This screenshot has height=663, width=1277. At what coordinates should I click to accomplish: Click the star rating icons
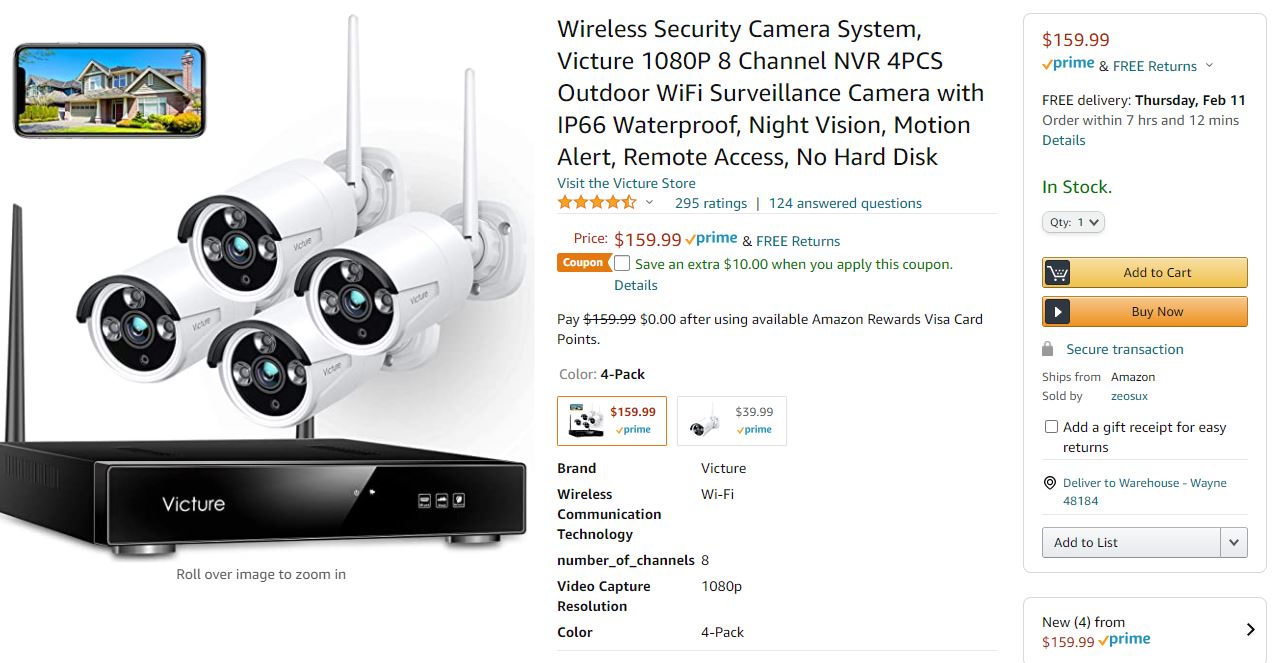(x=596, y=203)
